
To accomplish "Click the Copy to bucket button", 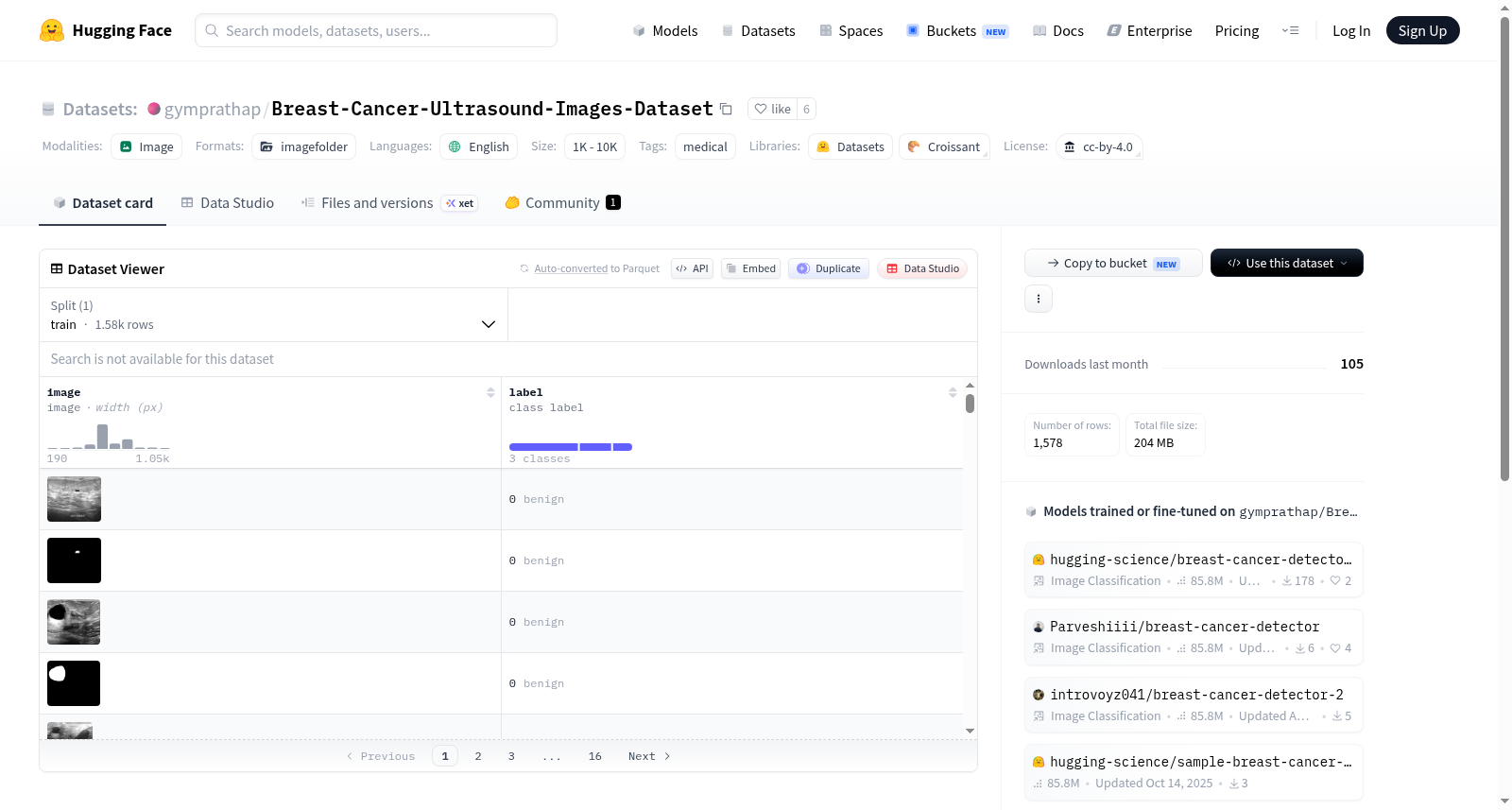I will (x=1113, y=263).
